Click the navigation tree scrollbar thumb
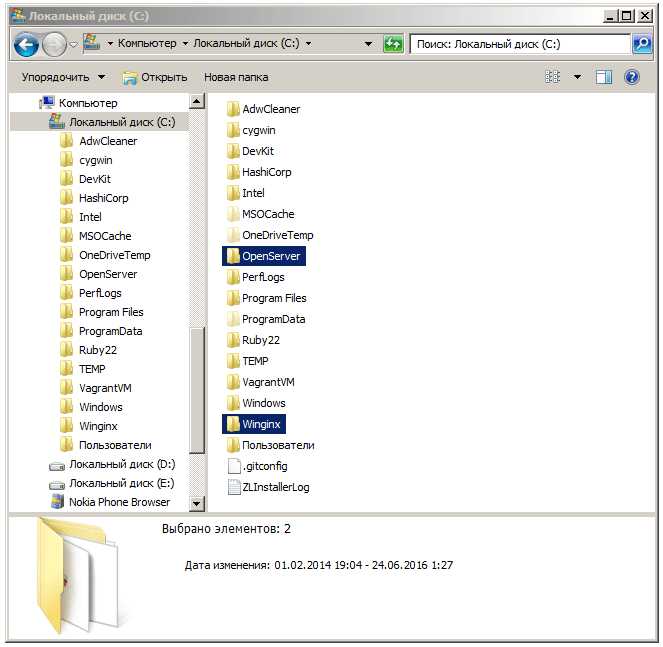The height and width of the screenshot is (647, 663). [x=197, y=390]
